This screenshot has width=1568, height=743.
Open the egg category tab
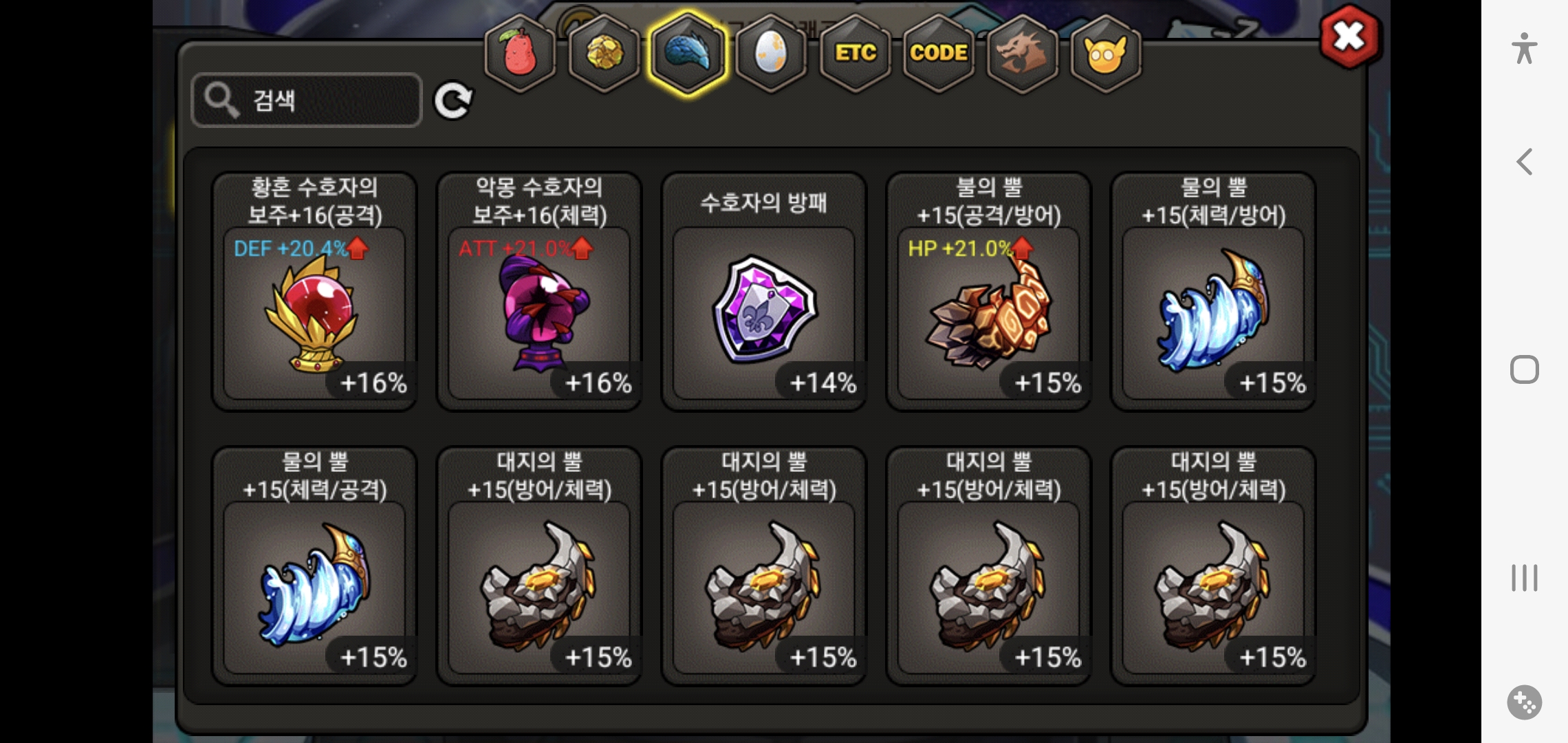click(771, 53)
